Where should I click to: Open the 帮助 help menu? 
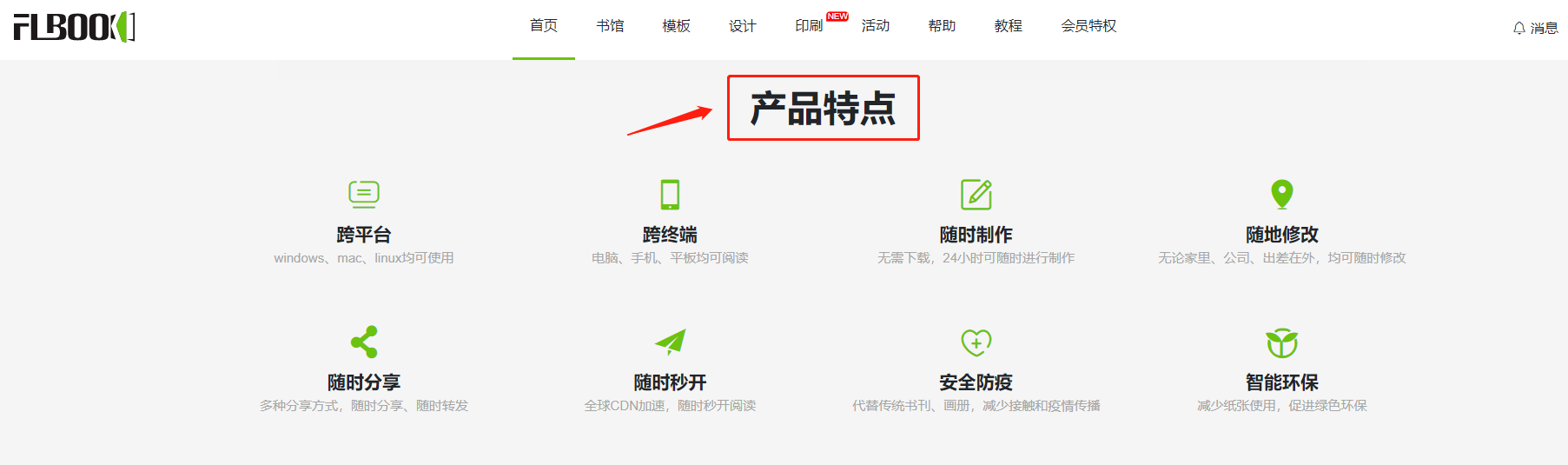click(942, 26)
